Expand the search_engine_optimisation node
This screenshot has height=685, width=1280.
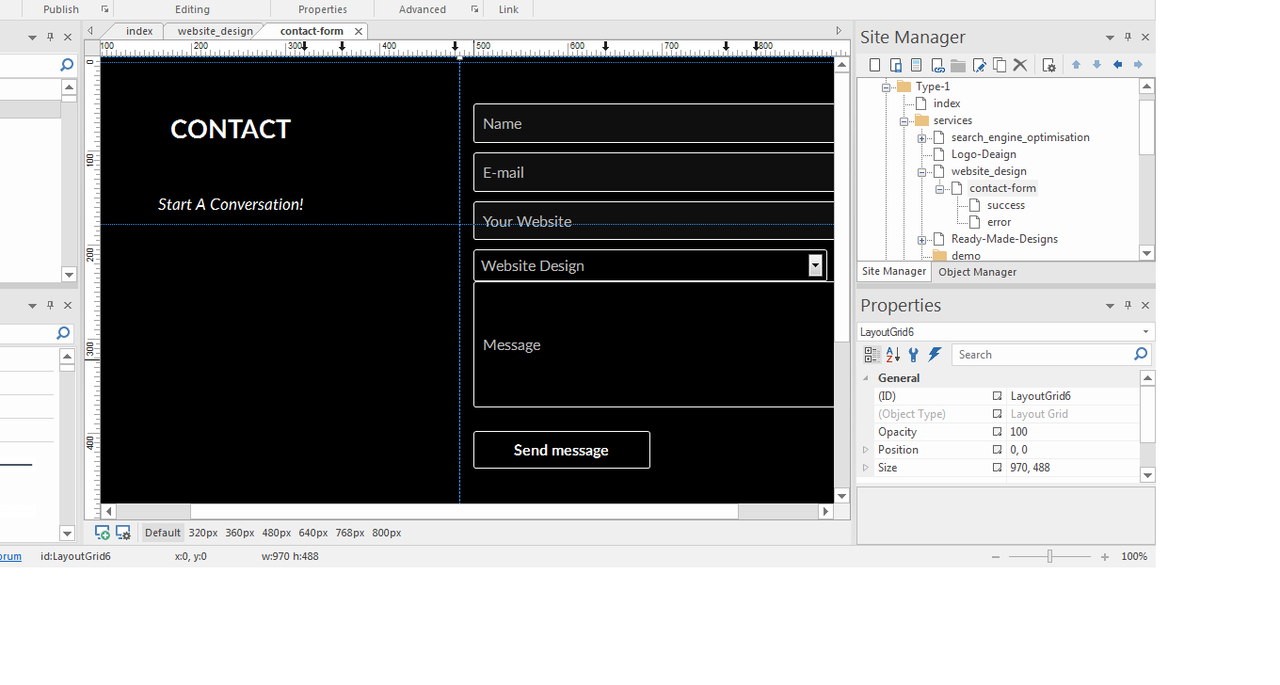click(922, 138)
